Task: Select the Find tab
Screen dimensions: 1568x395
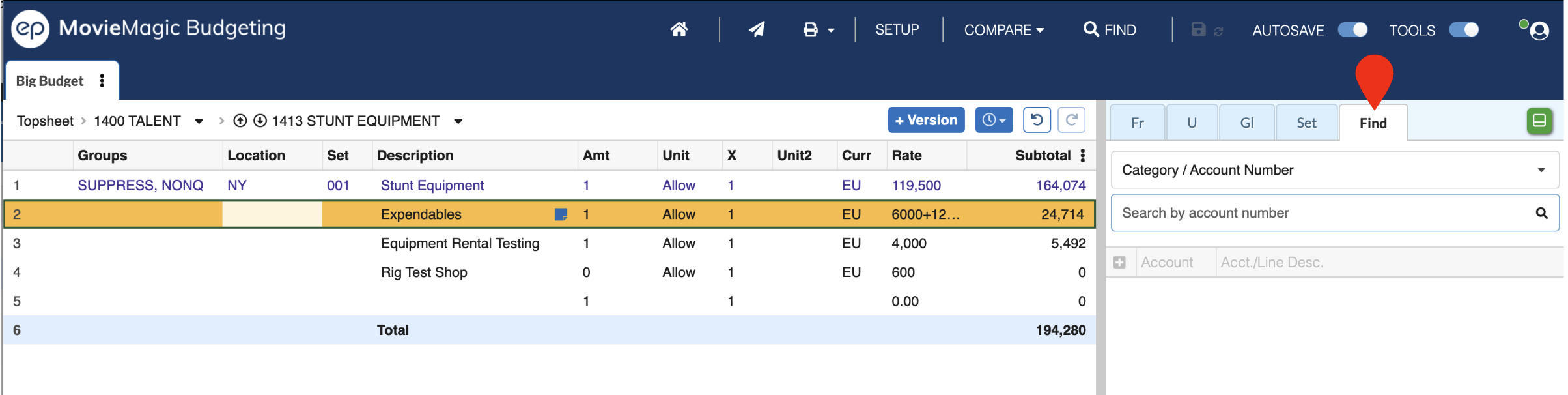Action: tap(1373, 123)
